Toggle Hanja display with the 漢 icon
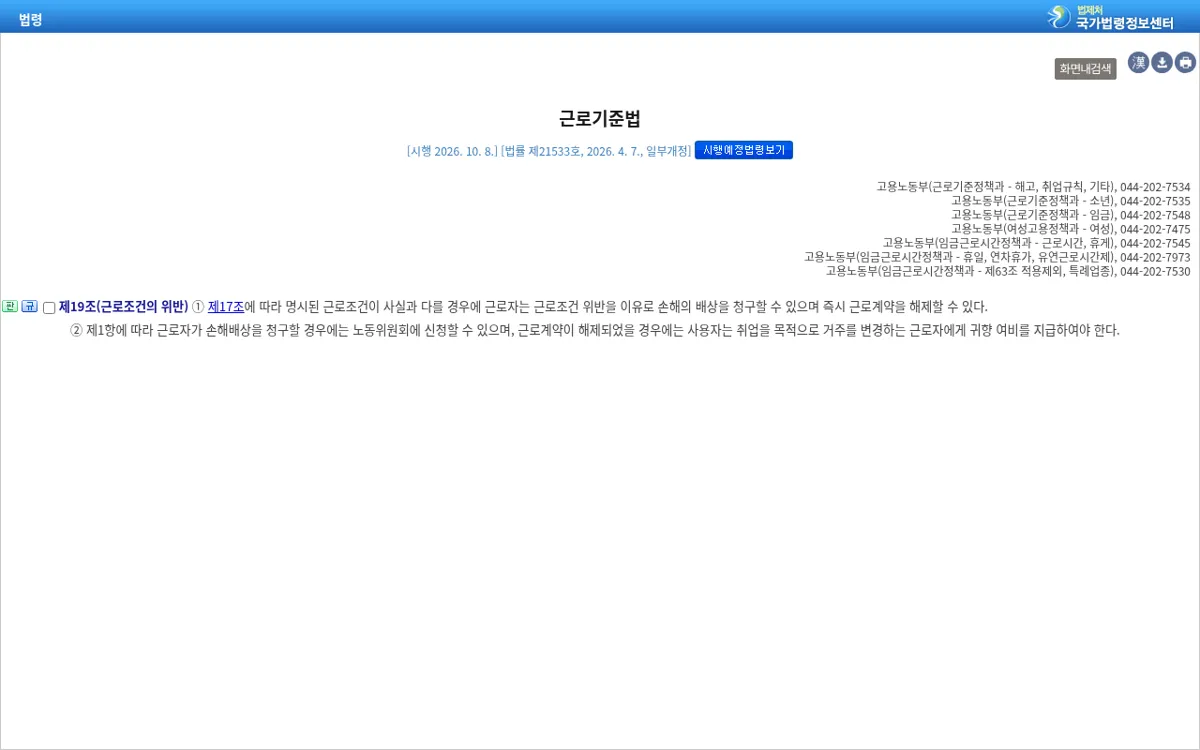 click(x=1139, y=63)
